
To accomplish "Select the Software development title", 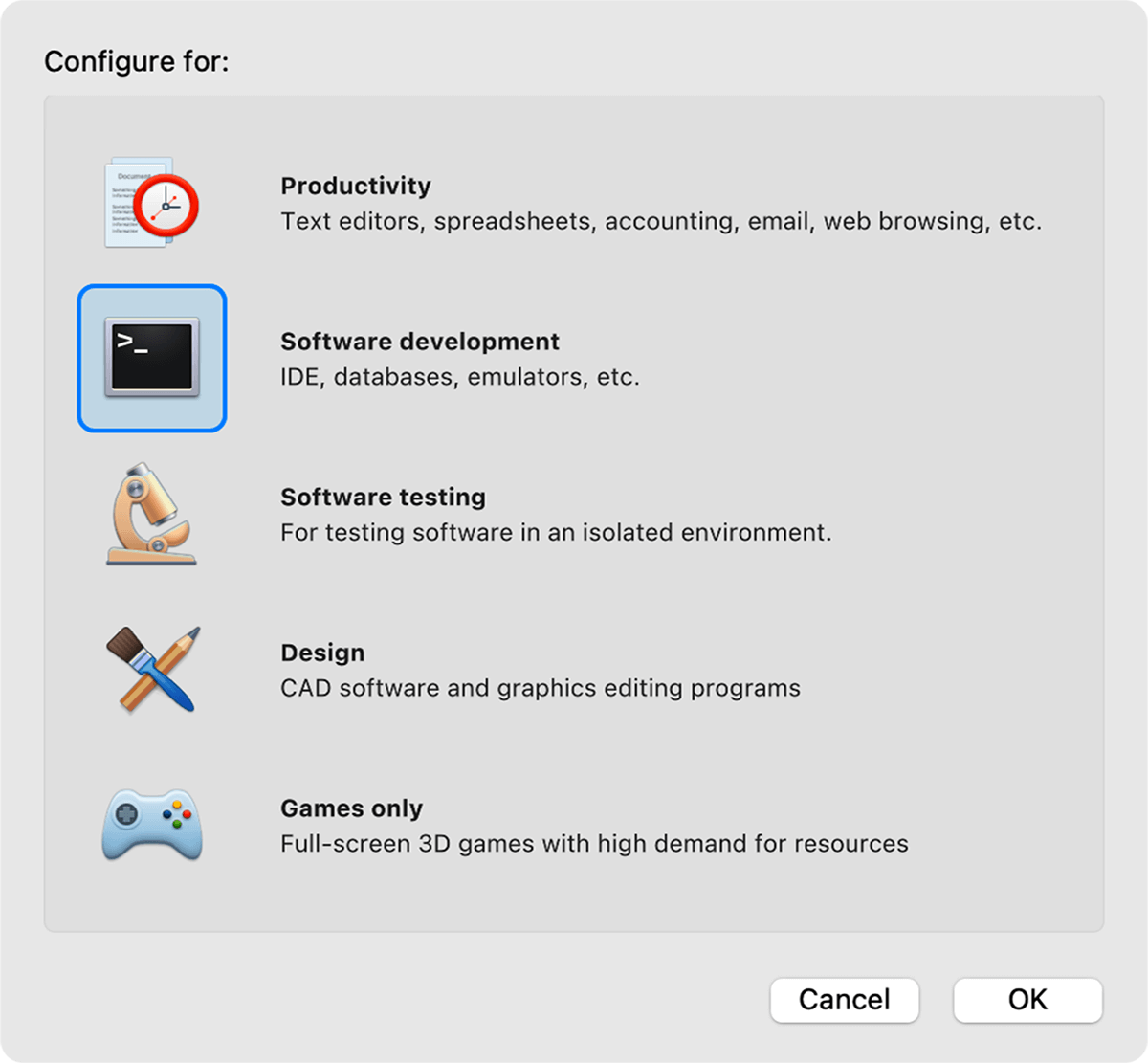I will [419, 342].
